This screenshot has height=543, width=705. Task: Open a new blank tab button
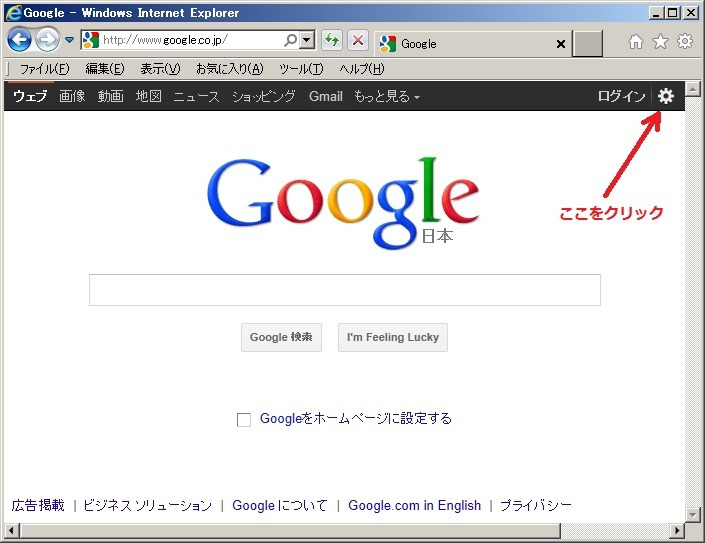pyautogui.click(x=587, y=44)
